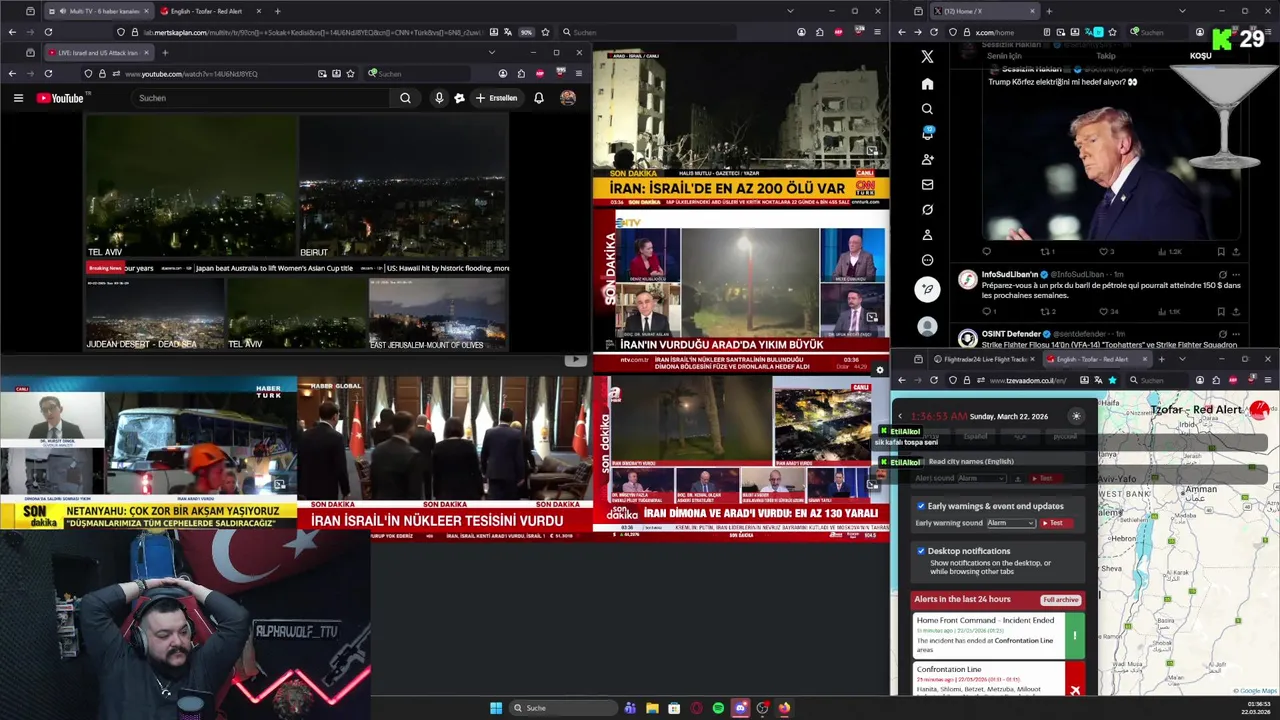
Task: Open InfoSudLiban post more options dots
Action: [1236, 274]
